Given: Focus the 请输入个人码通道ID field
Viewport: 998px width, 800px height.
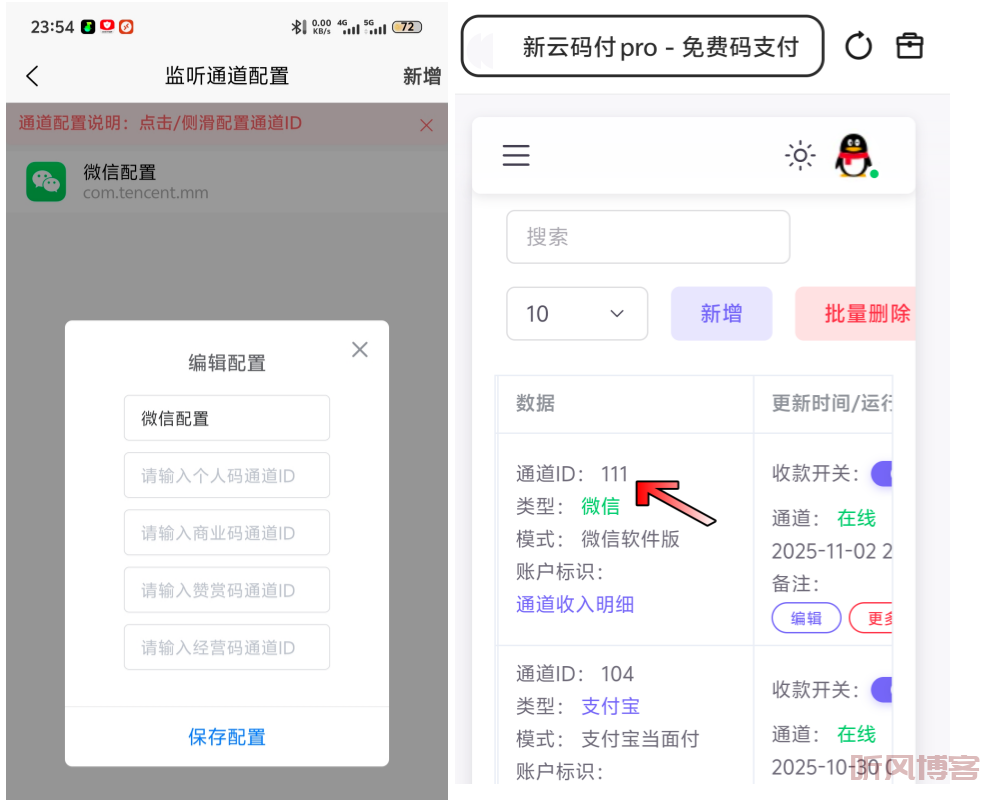Looking at the screenshot, I should (x=227, y=476).
